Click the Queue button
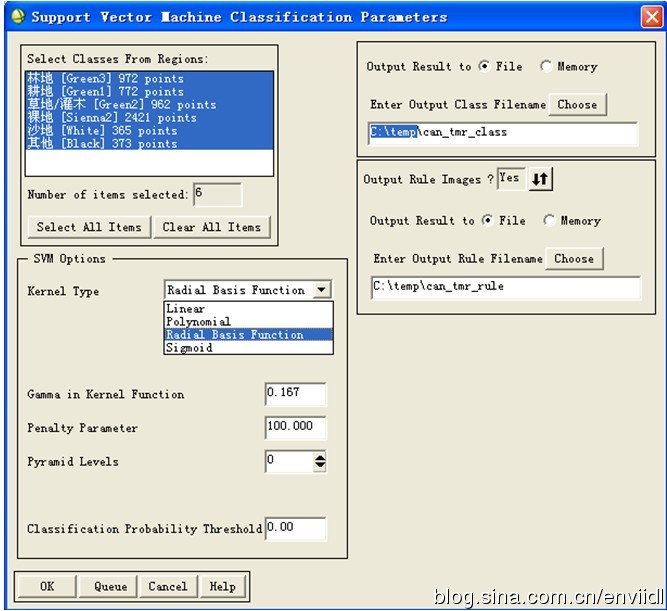The image size is (667, 611). (x=110, y=586)
